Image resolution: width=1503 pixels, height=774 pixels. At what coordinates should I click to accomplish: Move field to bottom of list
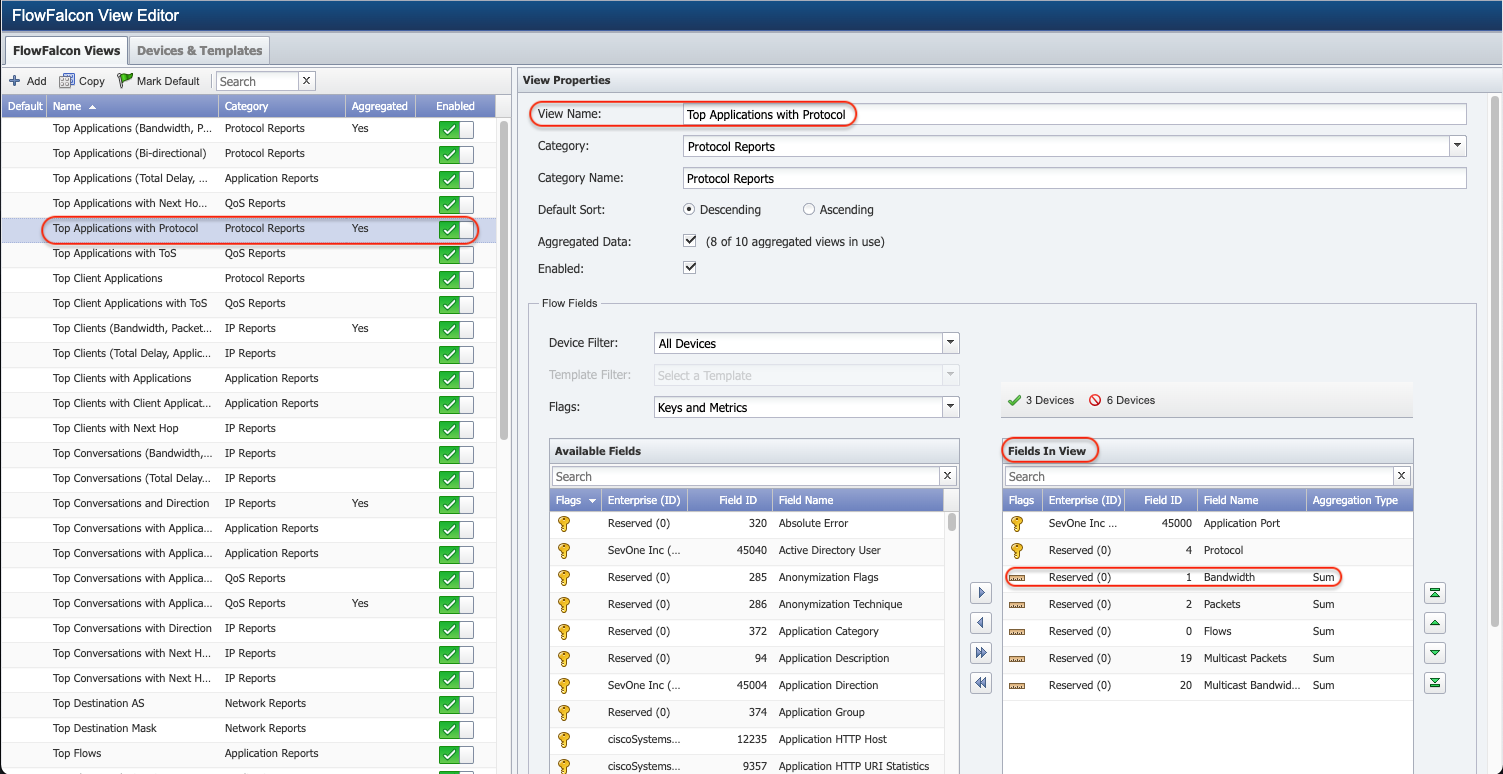[1435, 683]
